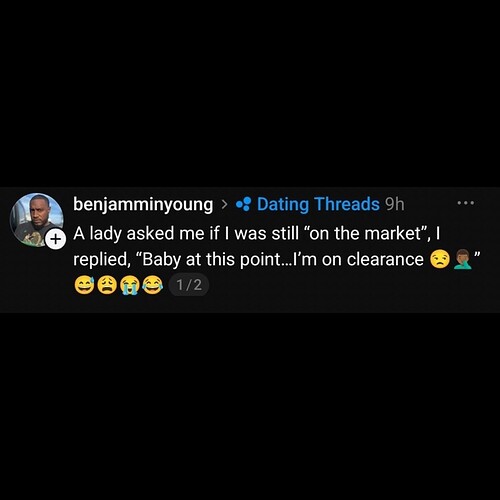Click the man facepalming emoji
The width and height of the screenshot is (500, 500).
[463, 259]
